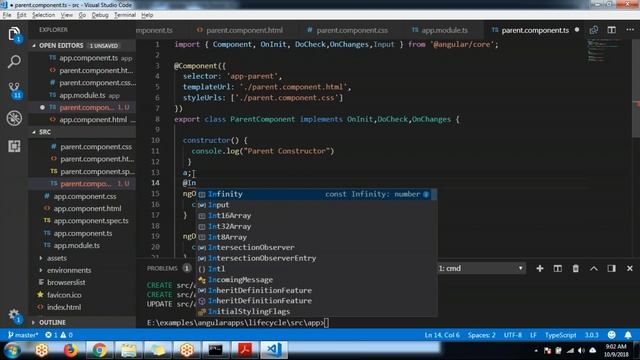Kill the terminal with trash icon
The image size is (640, 360).
pyautogui.click(x=576, y=268)
